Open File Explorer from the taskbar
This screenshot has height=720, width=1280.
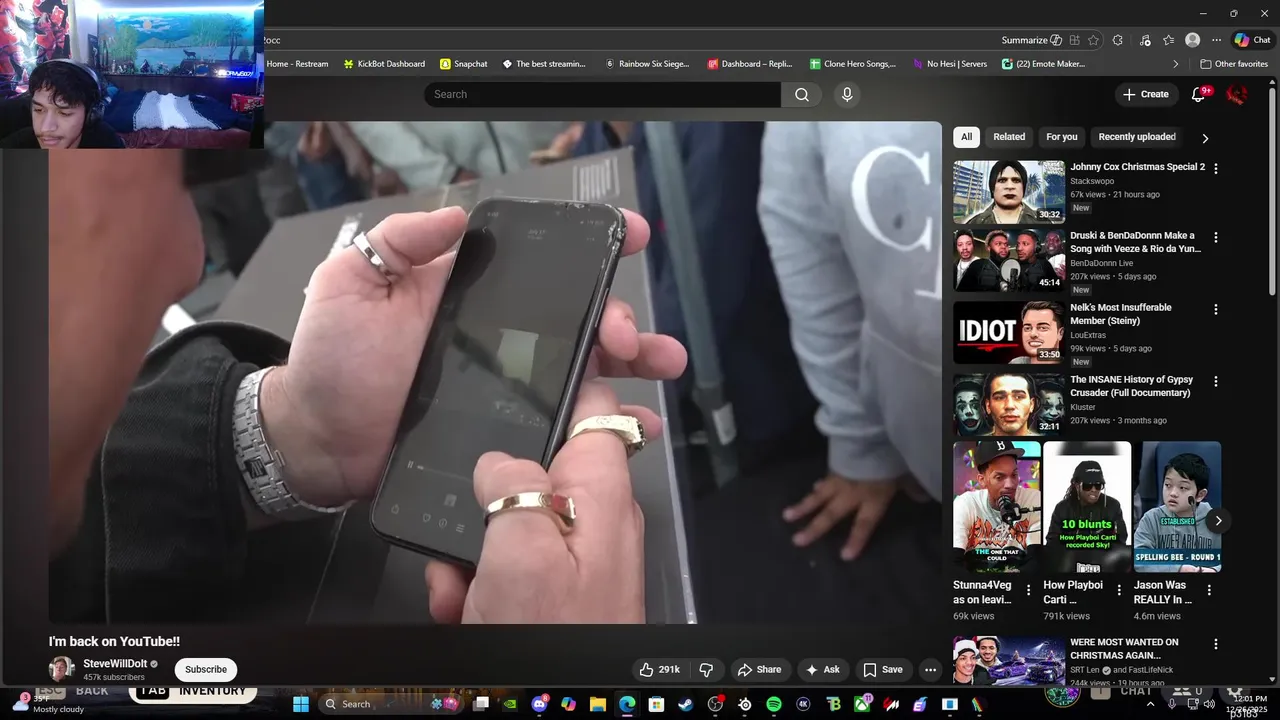(598, 704)
